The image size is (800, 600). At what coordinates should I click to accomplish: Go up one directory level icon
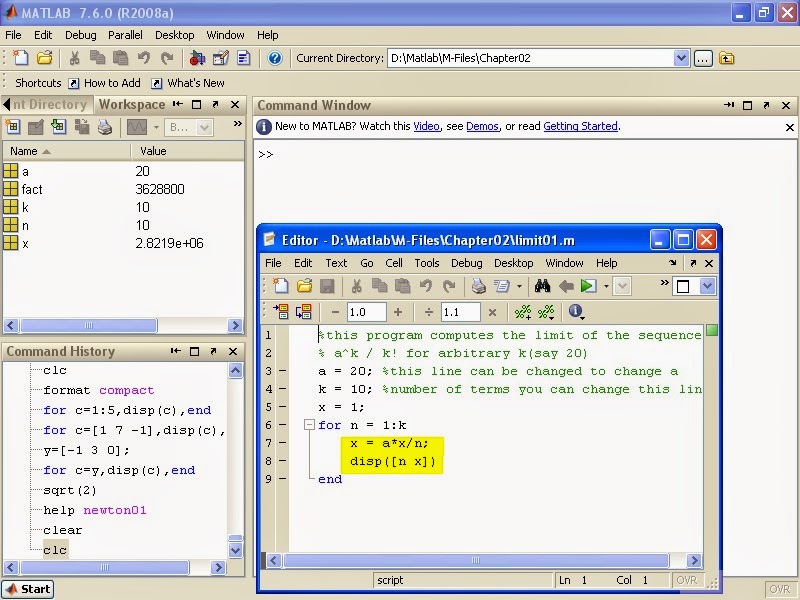[x=727, y=58]
